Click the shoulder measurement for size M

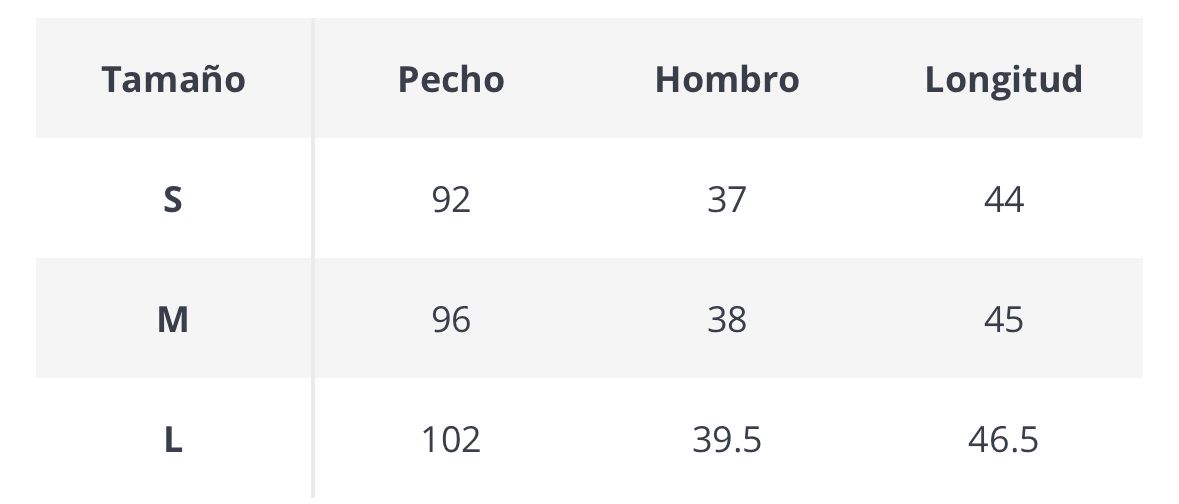(x=727, y=320)
